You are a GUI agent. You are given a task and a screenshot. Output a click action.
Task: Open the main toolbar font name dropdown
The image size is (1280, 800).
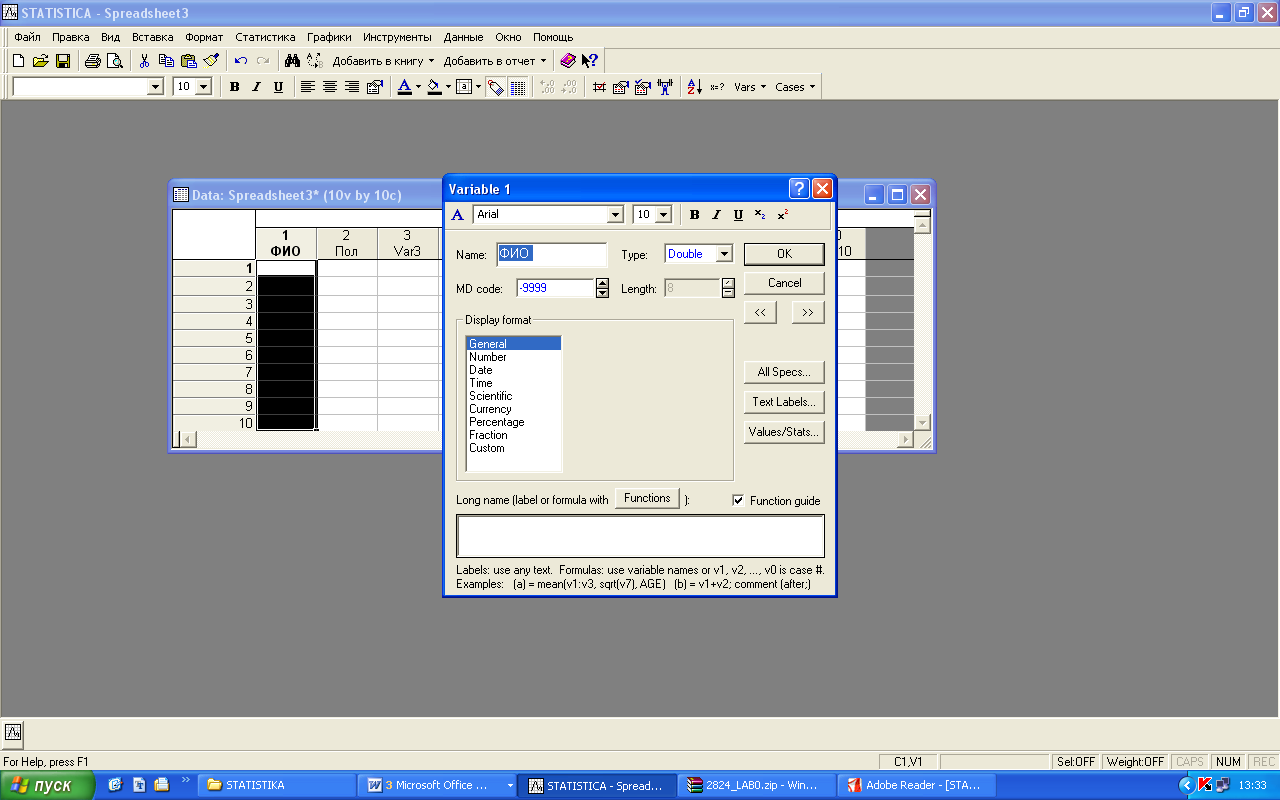[x=155, y=87]
